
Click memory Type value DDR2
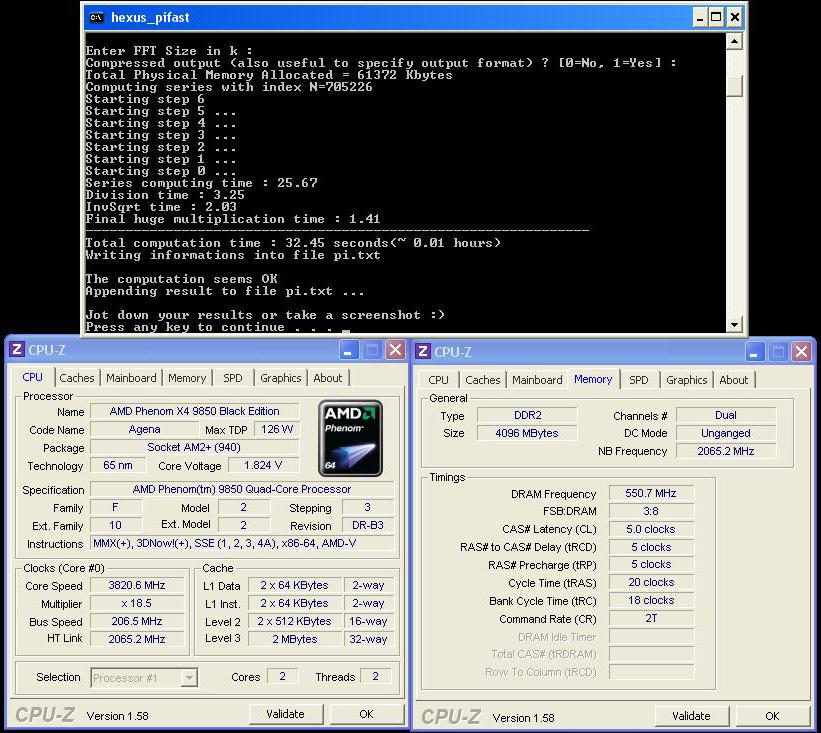[x=527, y=415]
